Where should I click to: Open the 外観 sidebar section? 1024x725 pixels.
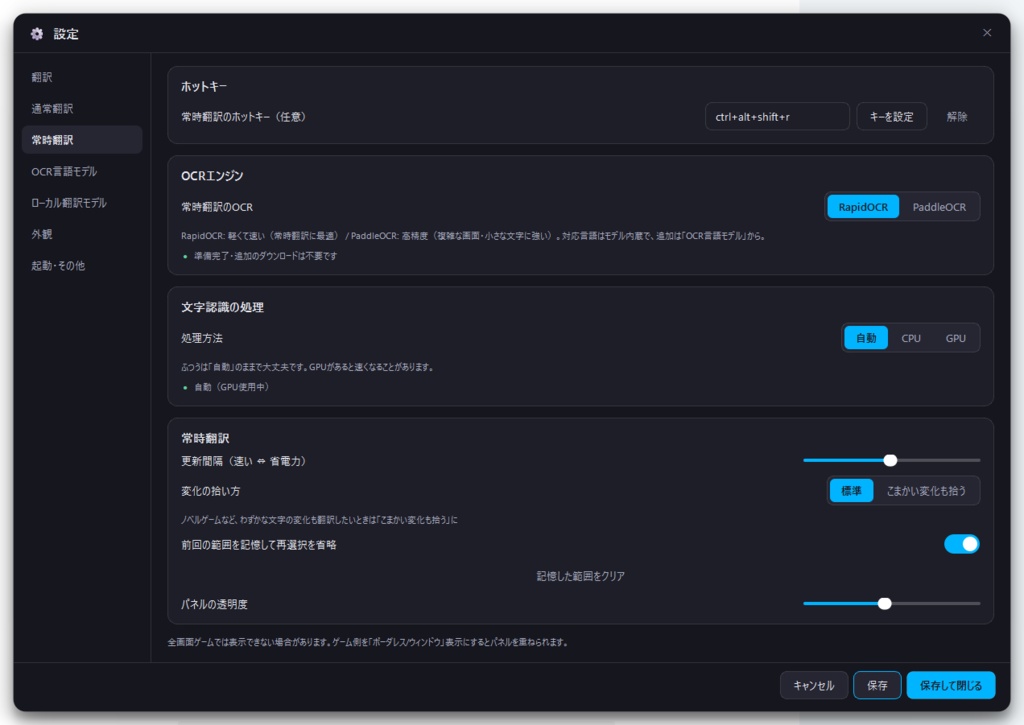pos(42,234)
